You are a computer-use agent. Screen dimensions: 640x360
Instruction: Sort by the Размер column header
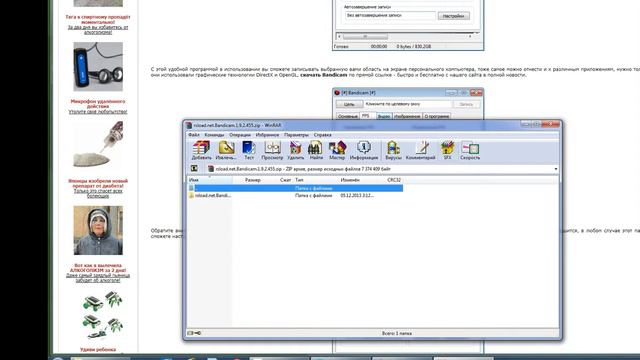[x=253, y=180]
